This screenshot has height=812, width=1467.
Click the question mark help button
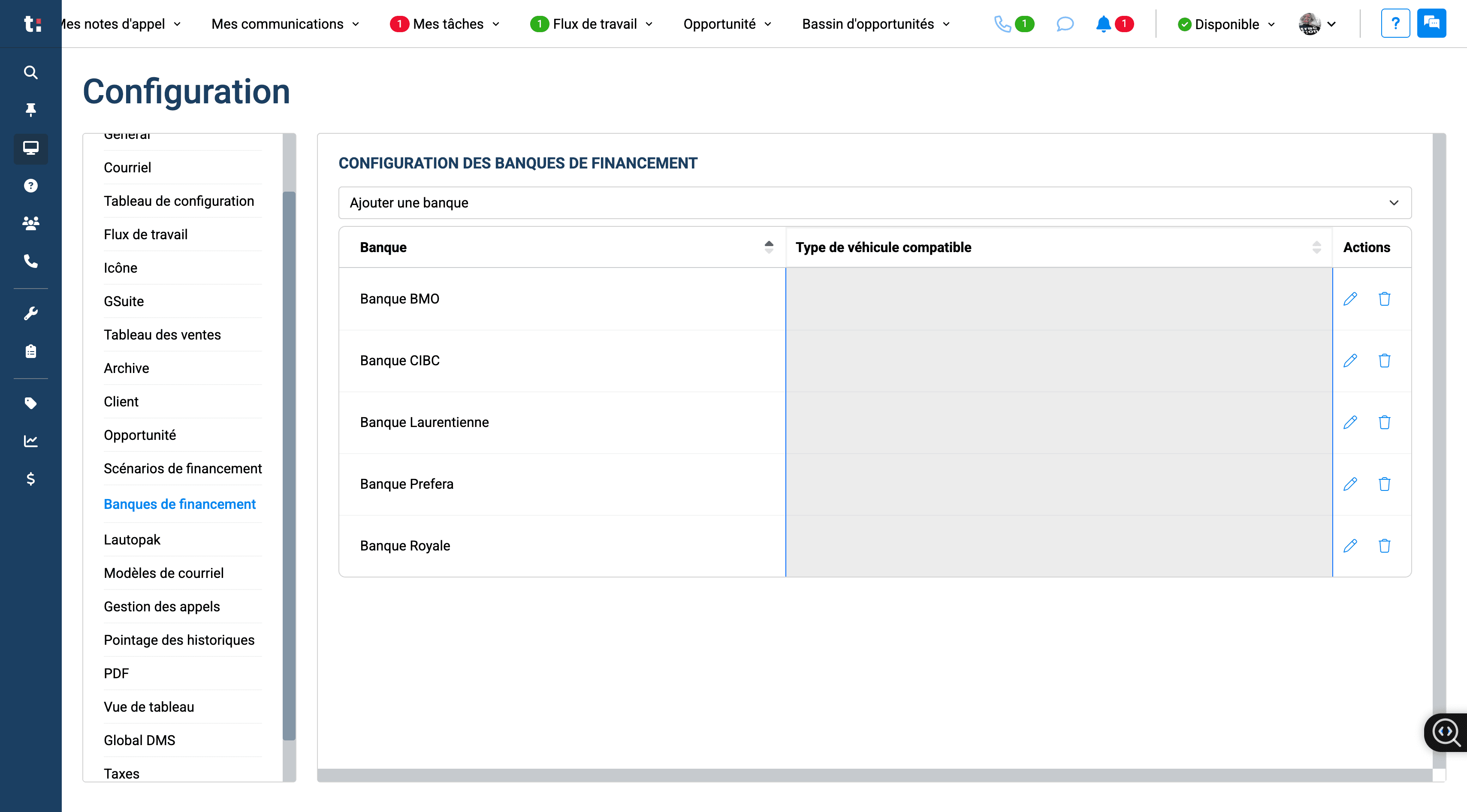point(1395,23)
